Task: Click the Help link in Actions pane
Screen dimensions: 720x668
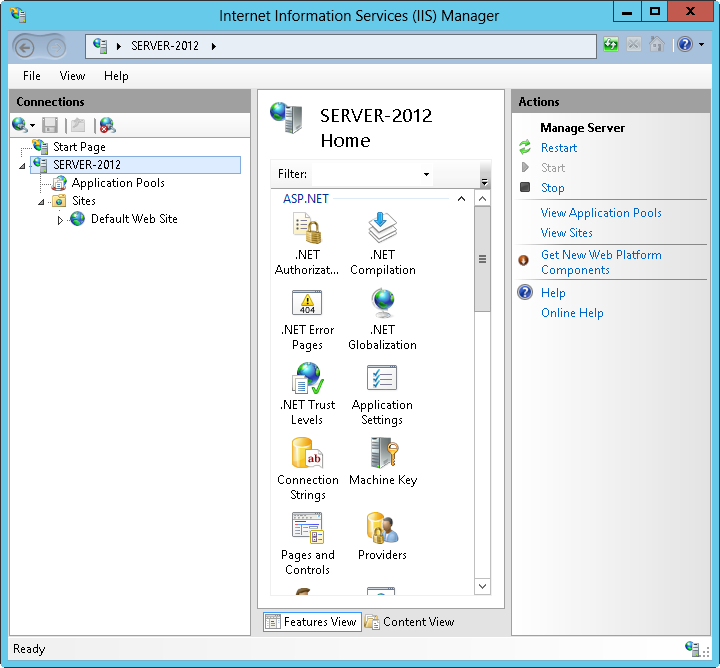Action: point(553,293)
